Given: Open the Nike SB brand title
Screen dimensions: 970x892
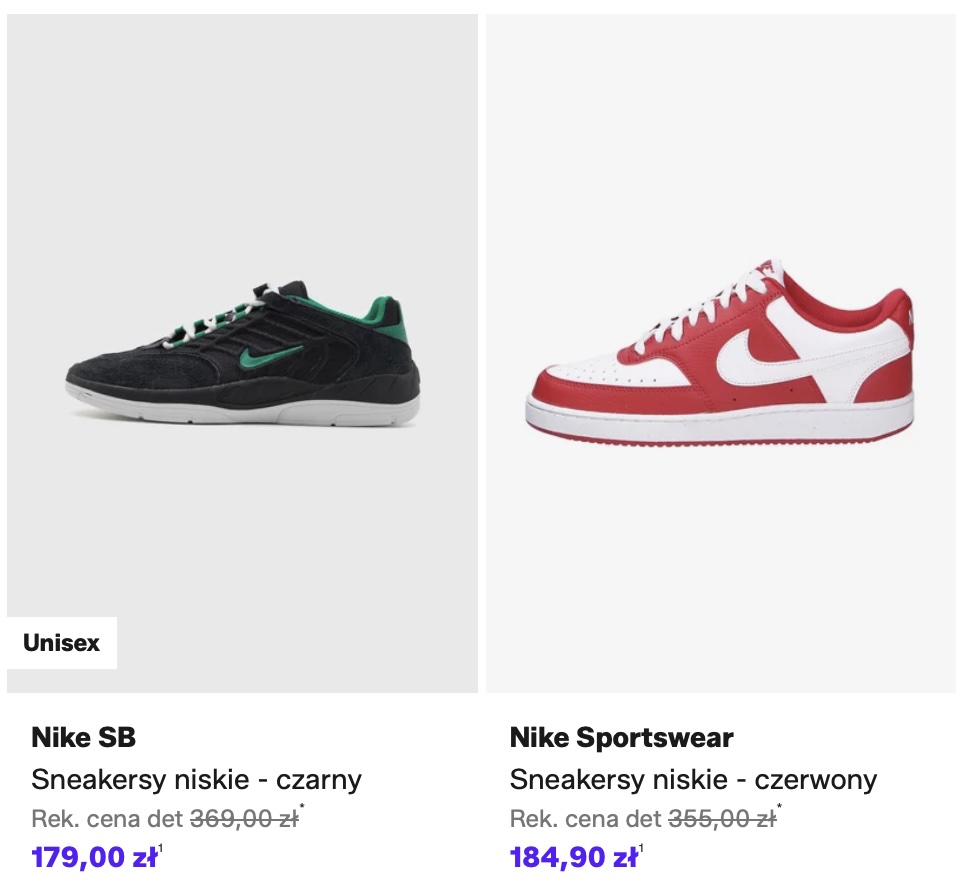Looking at the screenshot, I should 84,738.
